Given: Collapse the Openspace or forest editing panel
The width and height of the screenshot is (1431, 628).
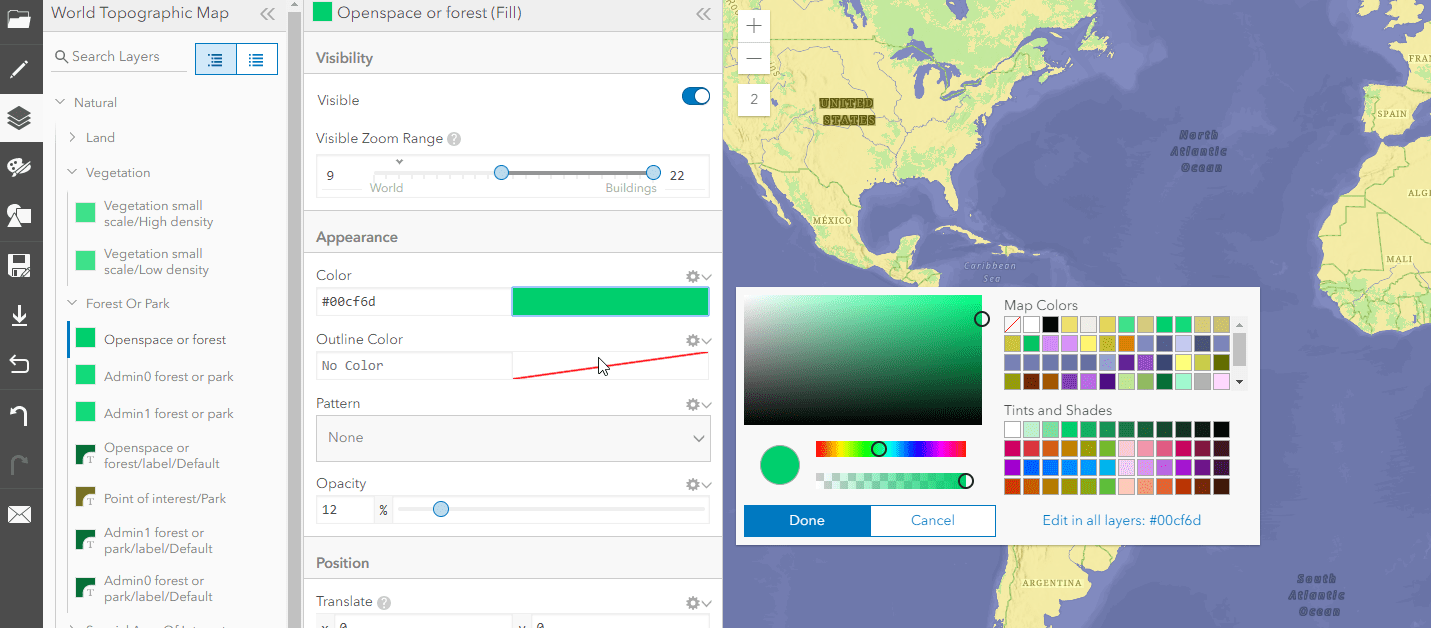Looking at the screenshot, I should pos(703,13).
